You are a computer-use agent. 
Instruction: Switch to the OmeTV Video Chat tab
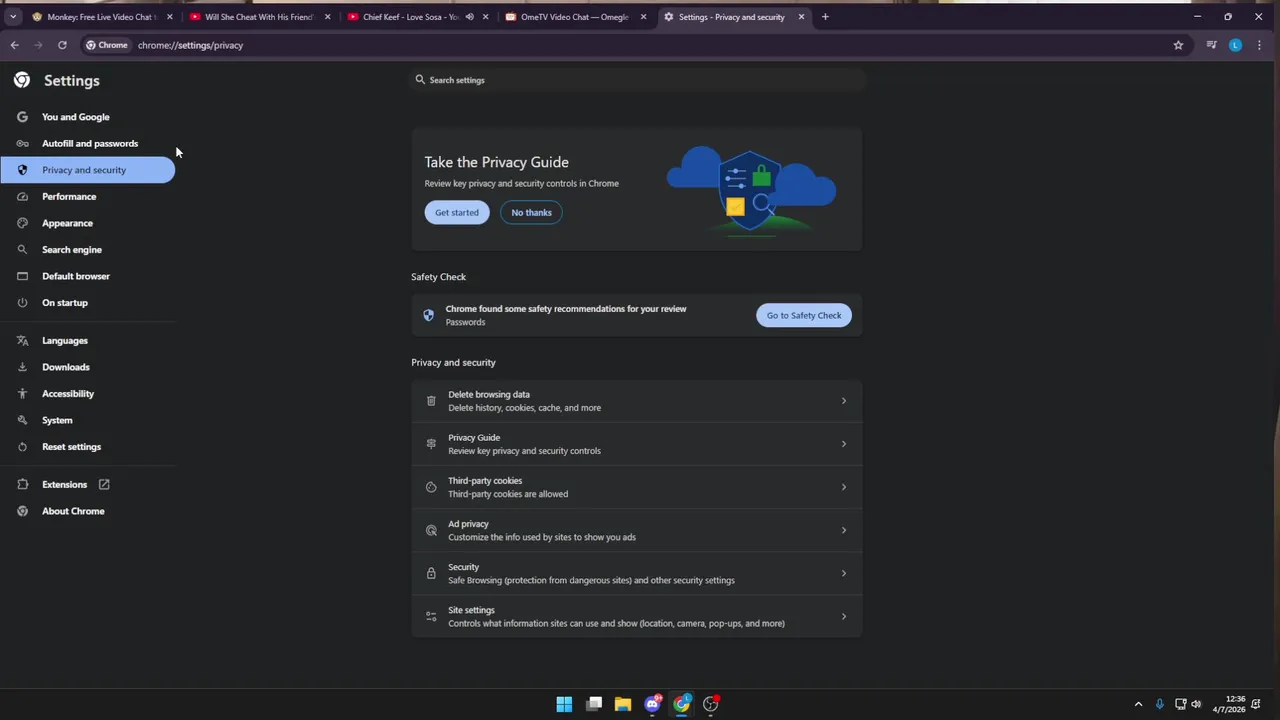(575, 17)
